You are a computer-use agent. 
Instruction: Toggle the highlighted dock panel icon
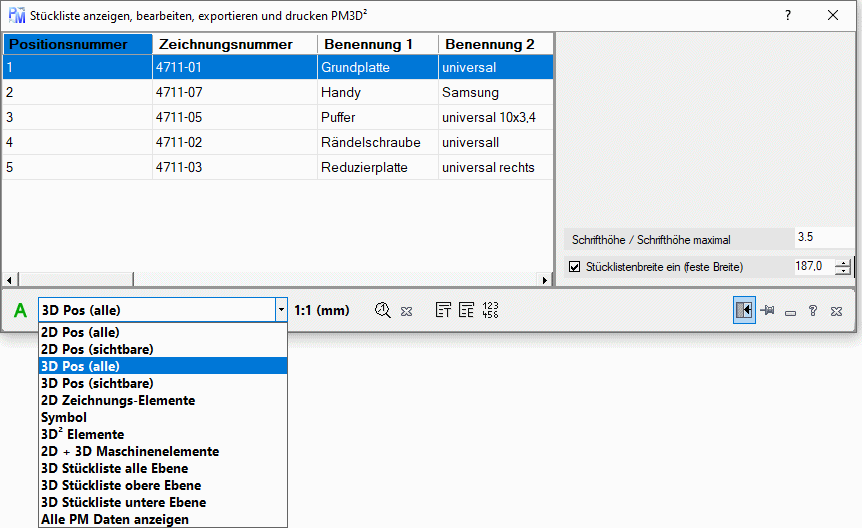(743, 311)
